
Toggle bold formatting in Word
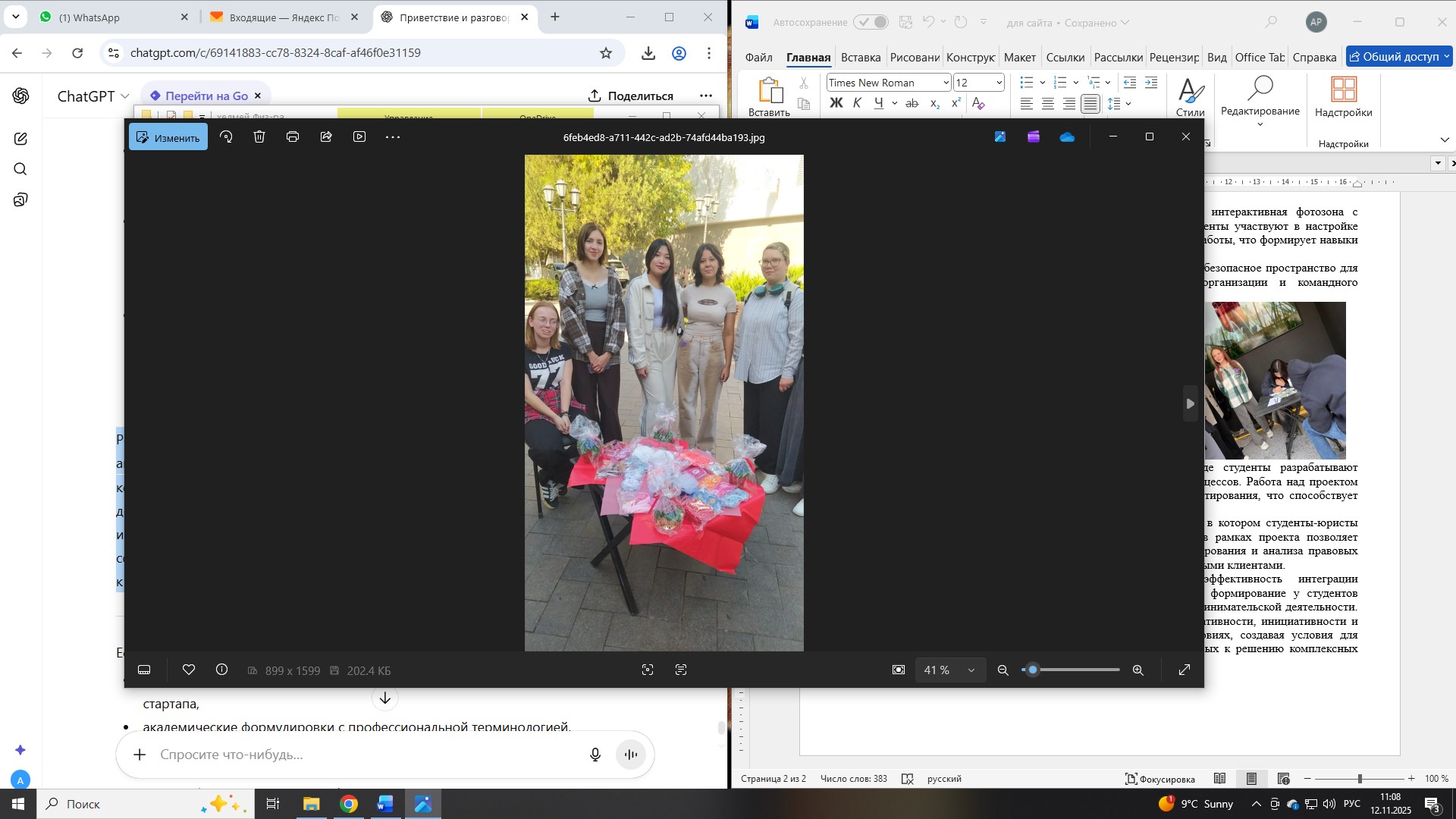pos(836,104)
